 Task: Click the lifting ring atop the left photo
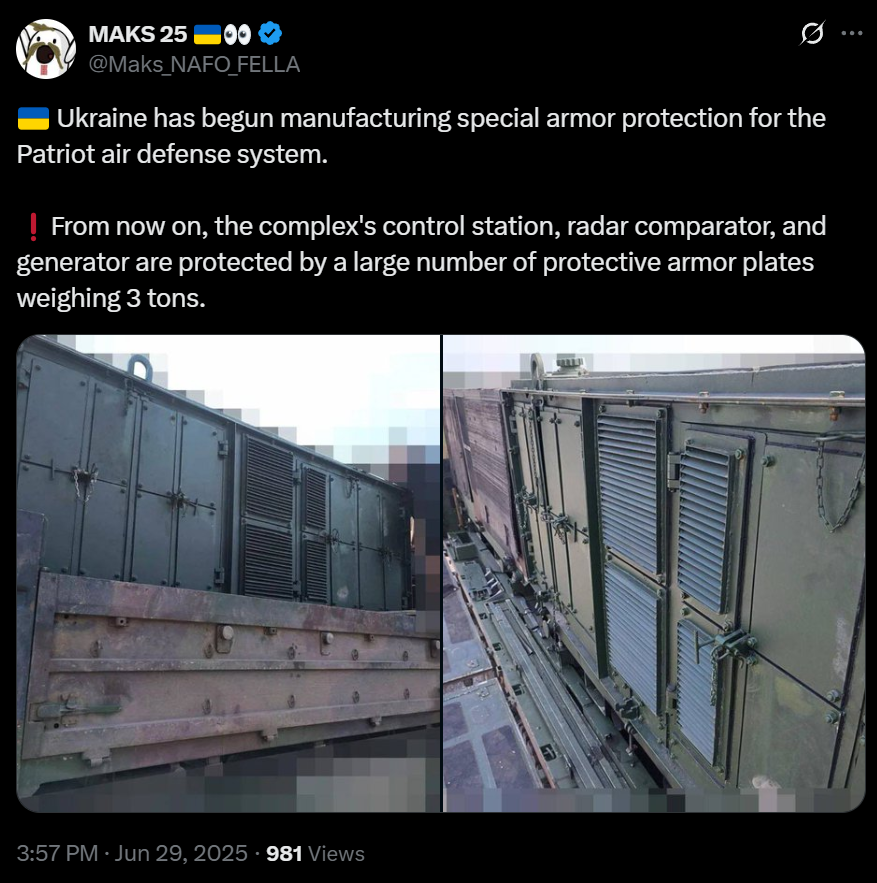(x=140, y=367)
